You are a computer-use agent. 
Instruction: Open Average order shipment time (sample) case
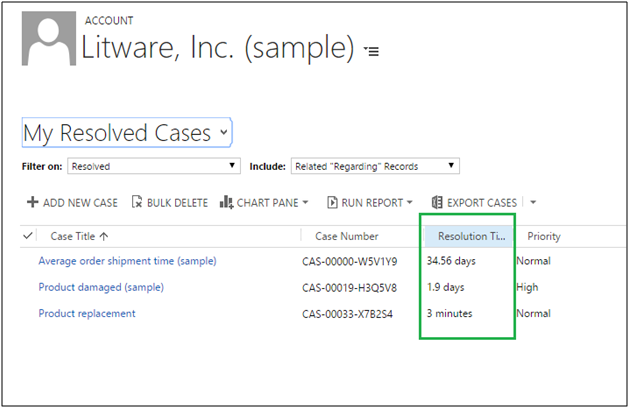(127, 261)
